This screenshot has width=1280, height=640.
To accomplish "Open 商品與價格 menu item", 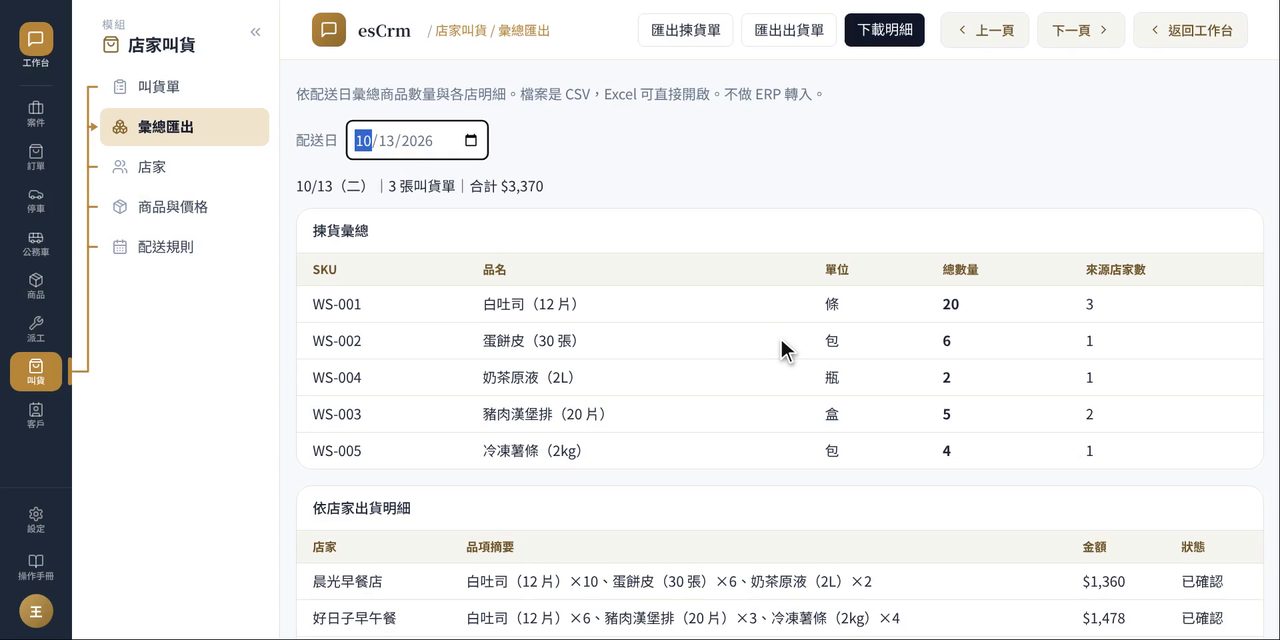I will tap(184, 207).
